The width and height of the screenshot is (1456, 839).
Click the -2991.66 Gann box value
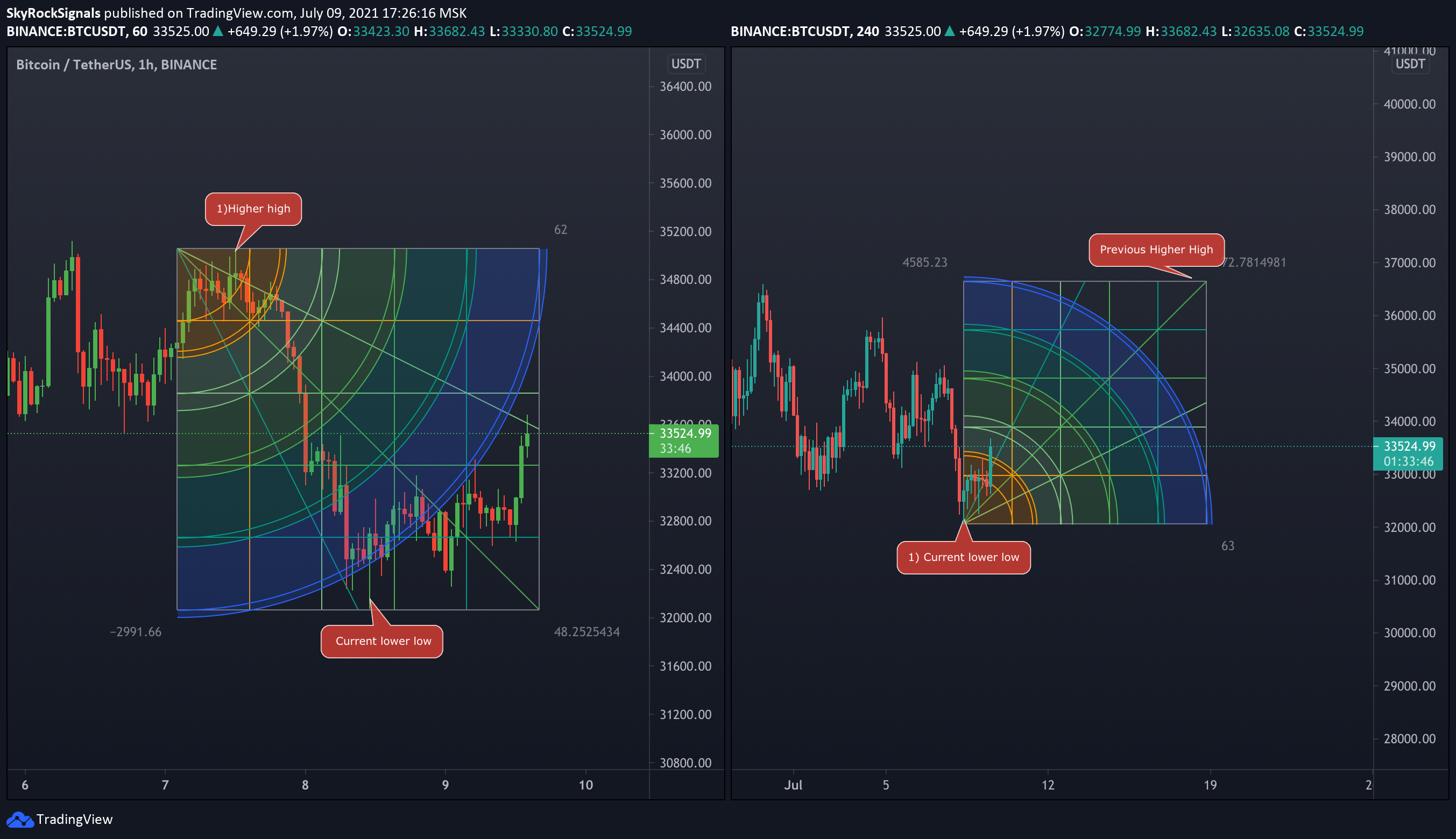pyautogui.click(x=136, y=632)
